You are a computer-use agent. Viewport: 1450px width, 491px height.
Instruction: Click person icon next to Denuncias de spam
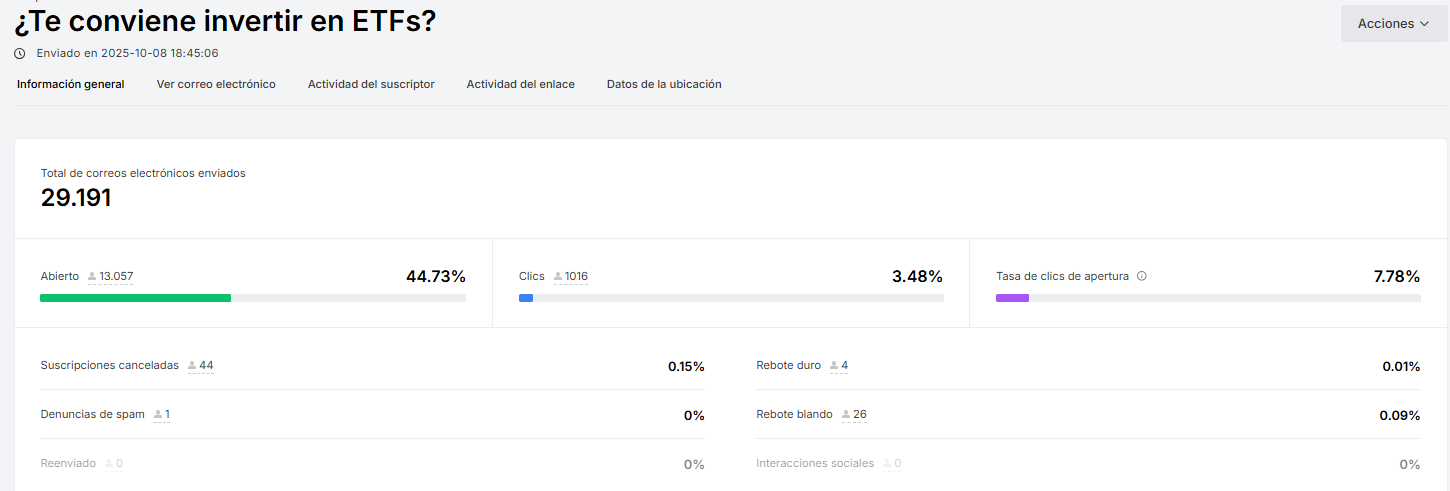tap(158, 415)
